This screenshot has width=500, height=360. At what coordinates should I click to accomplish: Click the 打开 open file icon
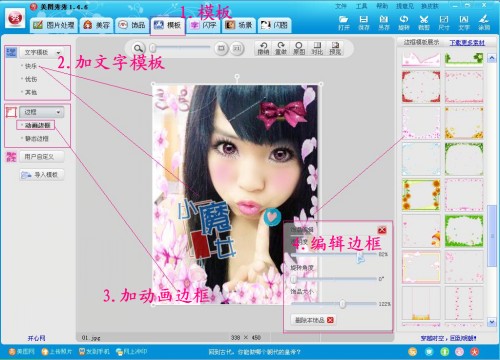click(x=344, y=23)
